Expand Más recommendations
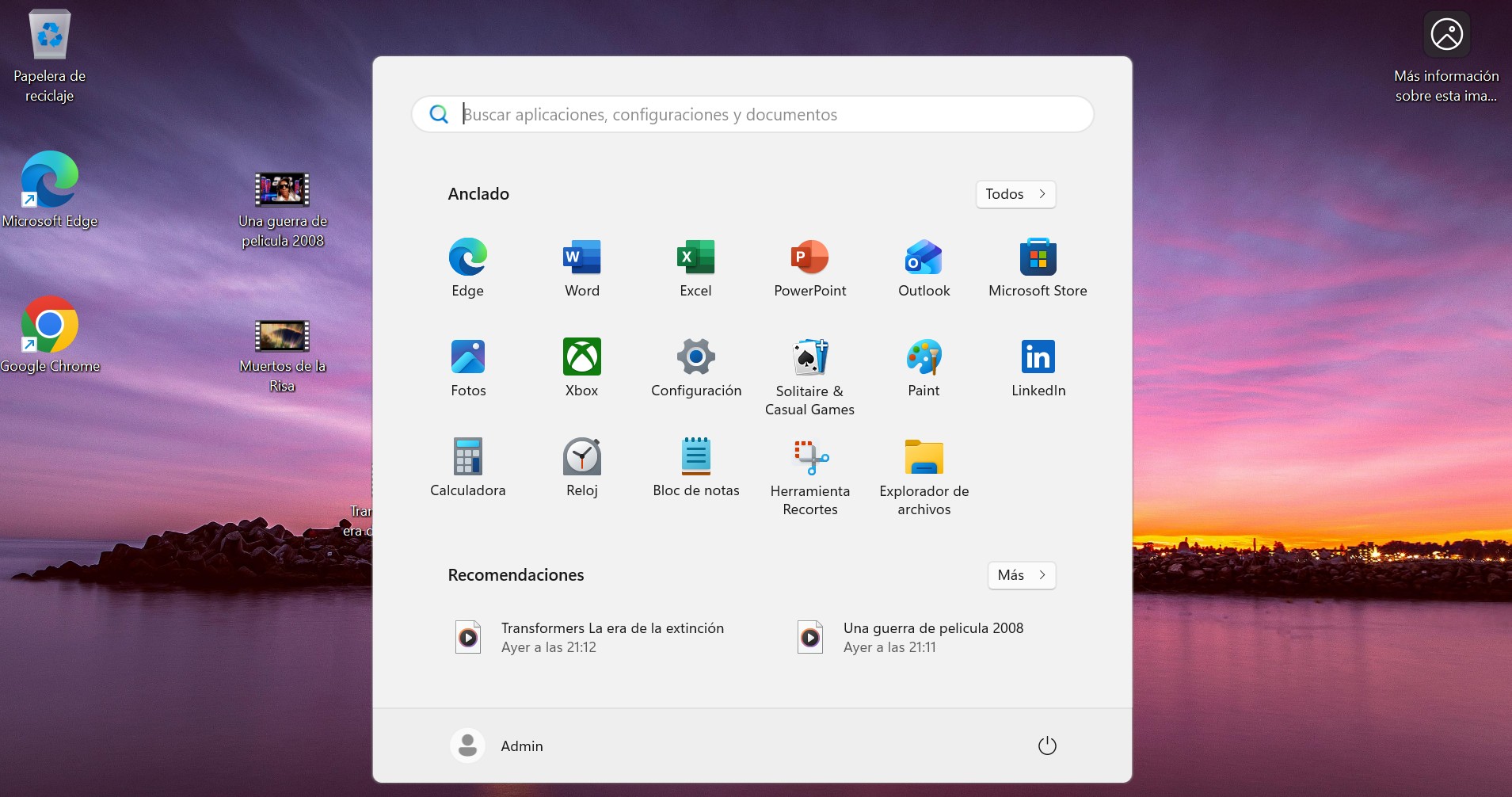This screenshot has height=797, width=1512. tap(1021, 575)
